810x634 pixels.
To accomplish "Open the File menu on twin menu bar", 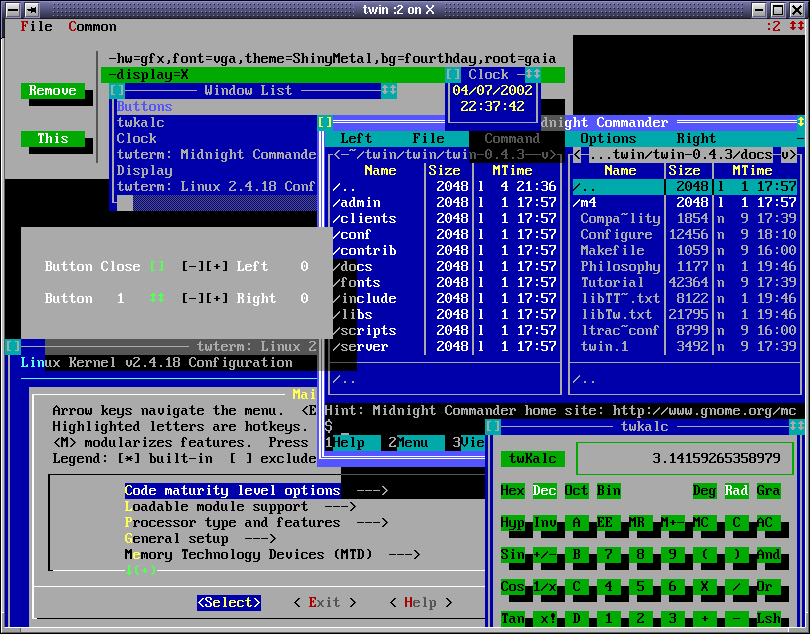I will 35,27.
